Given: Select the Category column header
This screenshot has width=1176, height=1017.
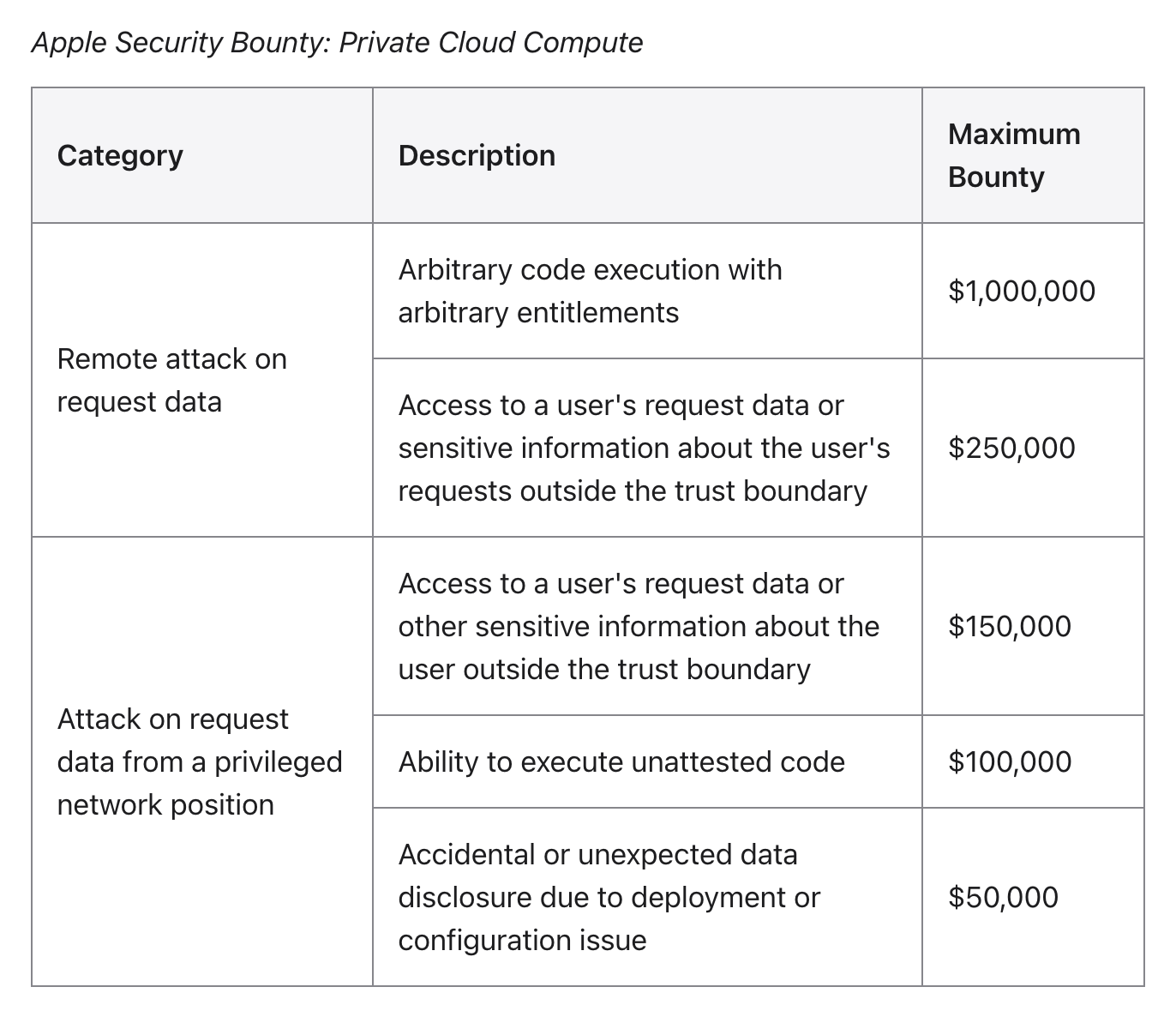Looking at the screenshot, I should pos(120,155).
